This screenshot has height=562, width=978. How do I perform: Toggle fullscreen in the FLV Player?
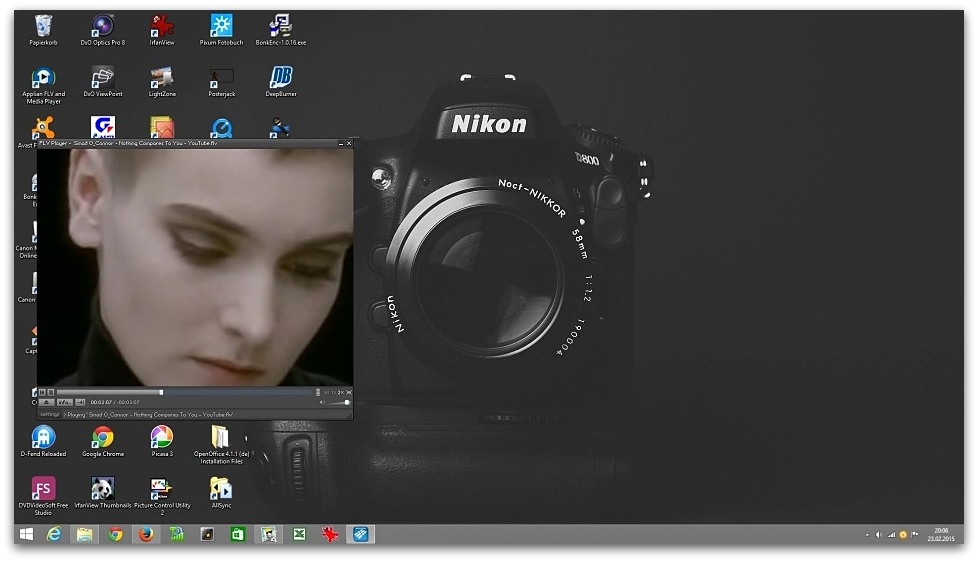click(349, 392)
